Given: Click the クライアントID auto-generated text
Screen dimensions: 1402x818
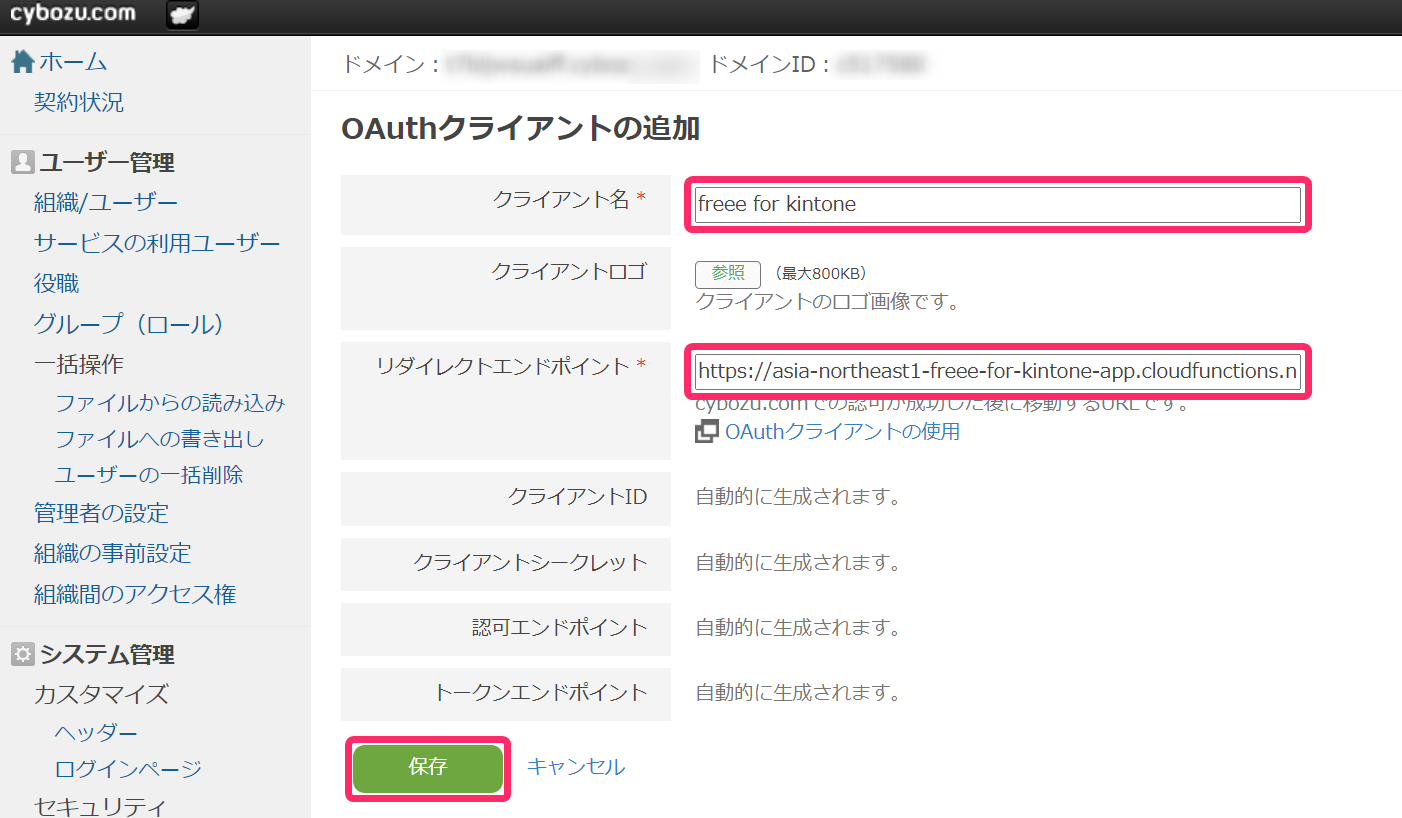Looking at the screenshot, I should (x=798, y=497).
